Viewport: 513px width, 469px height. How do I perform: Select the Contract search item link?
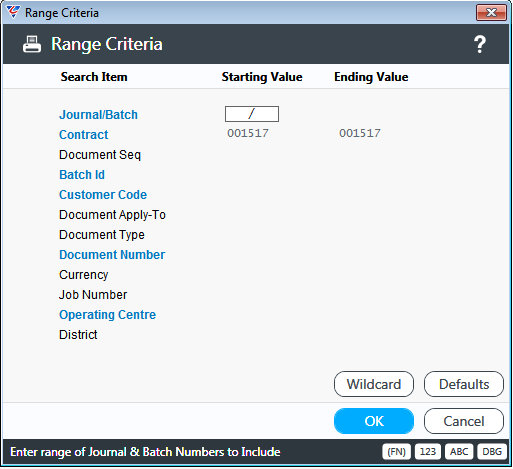(84, 135)
